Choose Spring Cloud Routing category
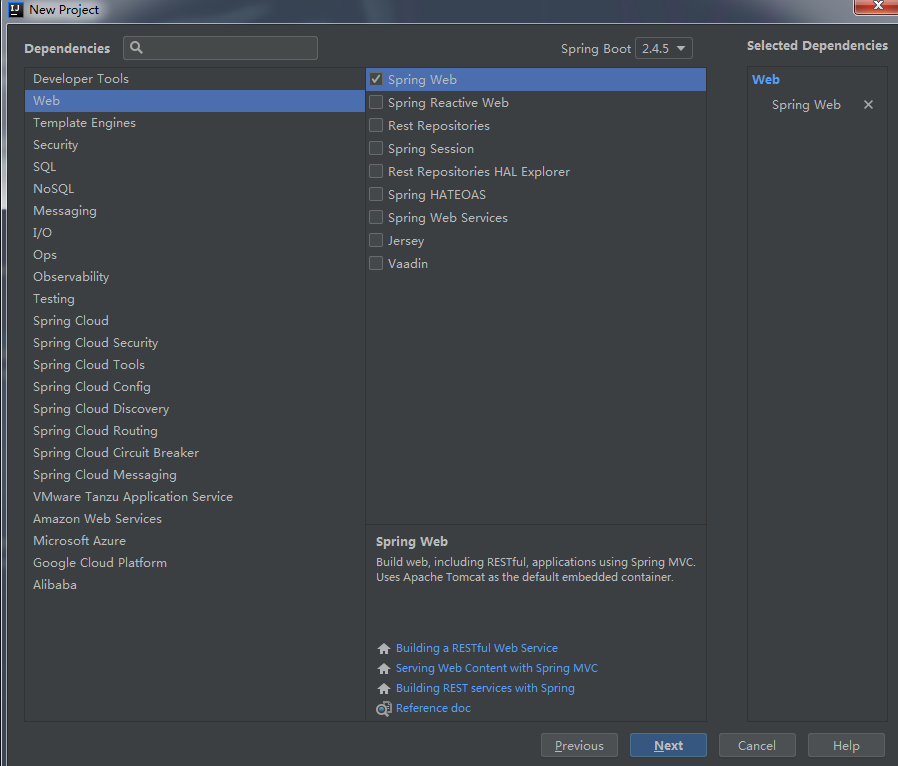This screenshot has width=898, height=766. pyautogui.click(x=195, y=431)
